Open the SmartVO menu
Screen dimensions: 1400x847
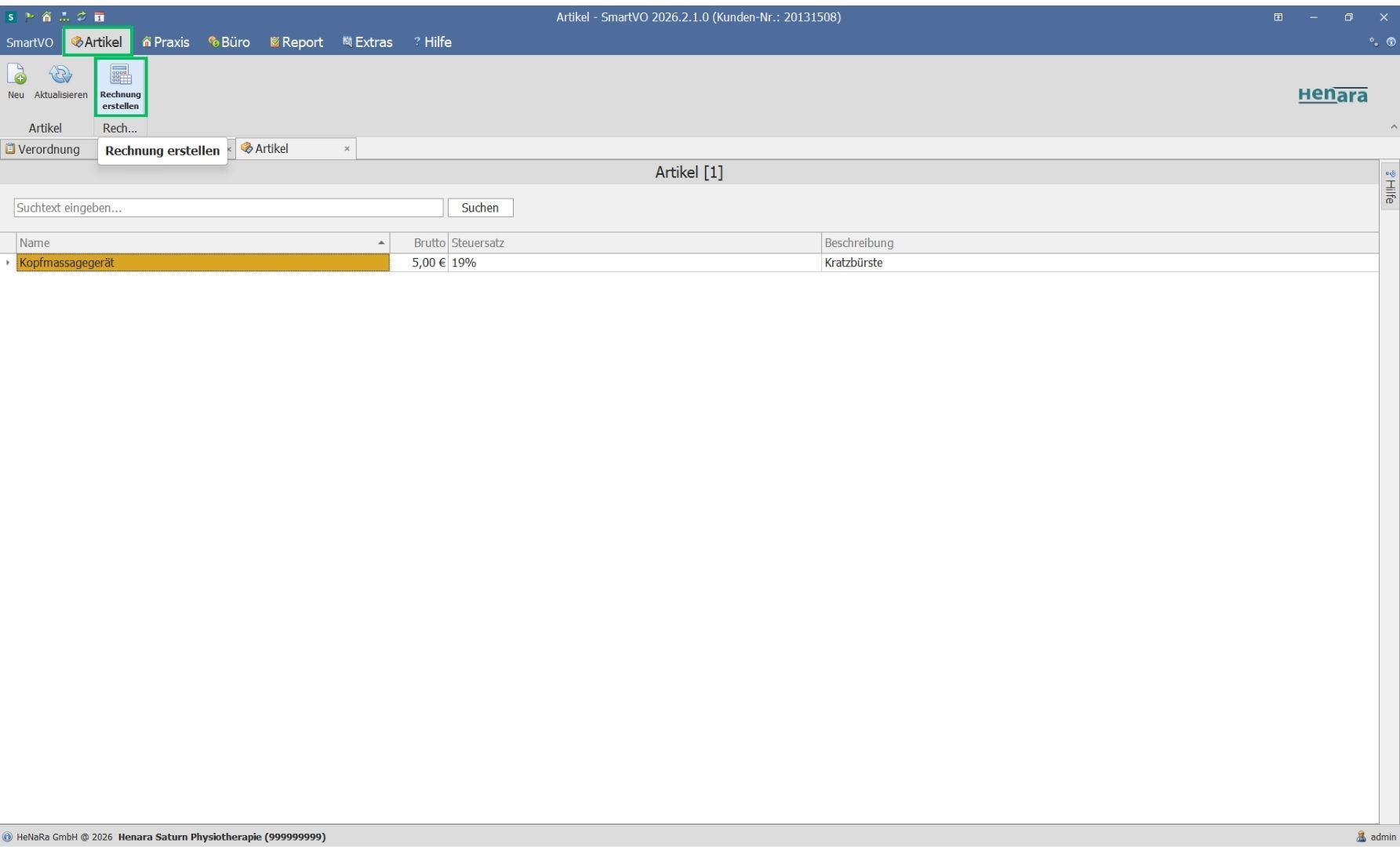click(x=30, y=42)
